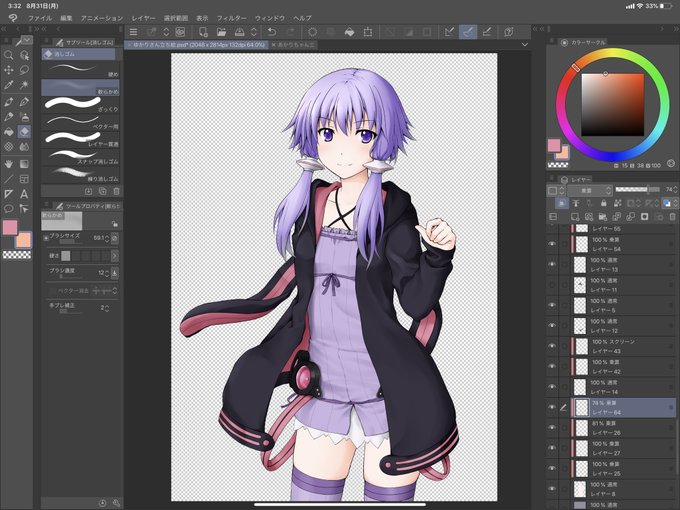The image size is (680, 510).
Task: Hide レイヤー 64 selected layer
Action: [552, 407]
